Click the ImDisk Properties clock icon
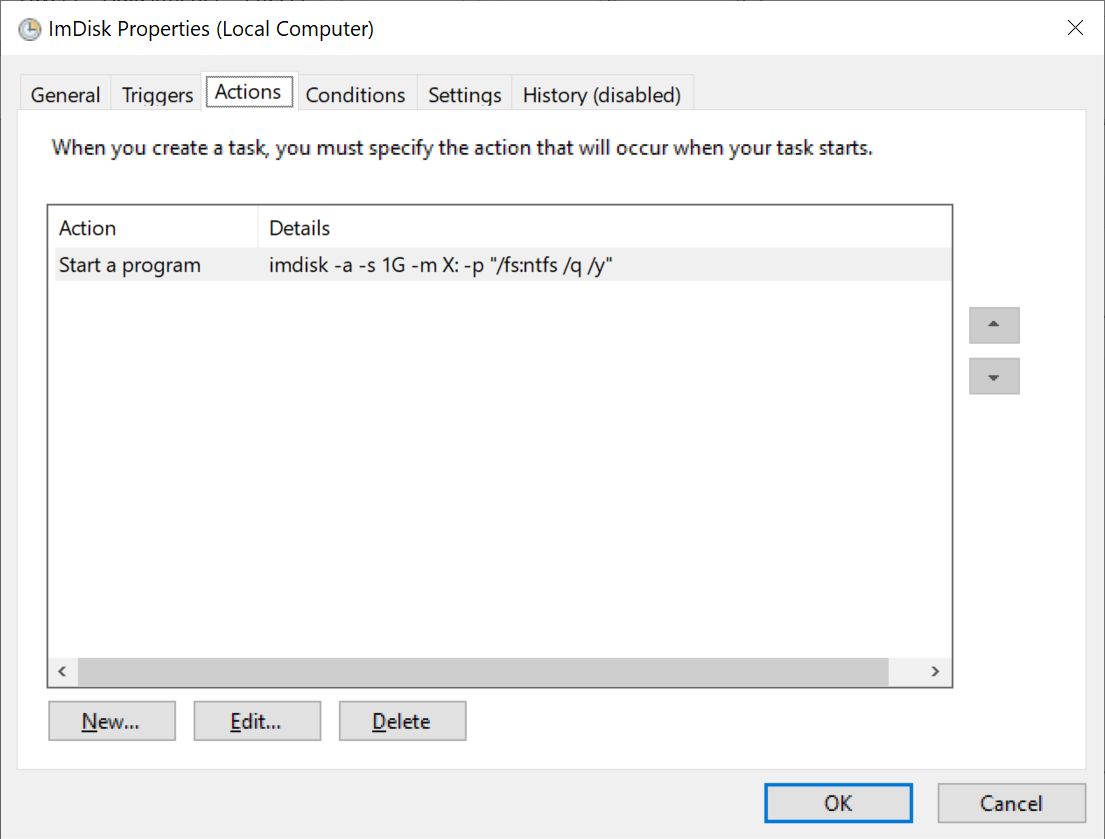 tap(29, 29)
